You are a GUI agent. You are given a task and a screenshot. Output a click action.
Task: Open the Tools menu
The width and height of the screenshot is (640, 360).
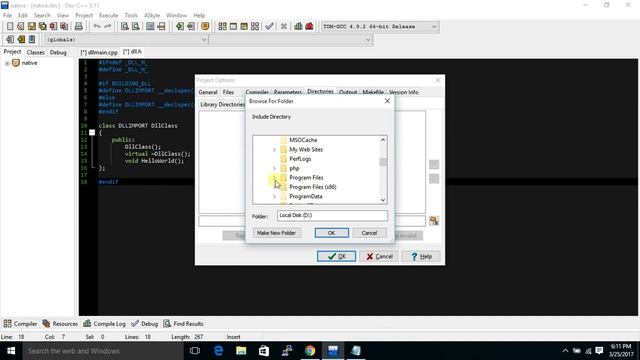pos(131,15)
